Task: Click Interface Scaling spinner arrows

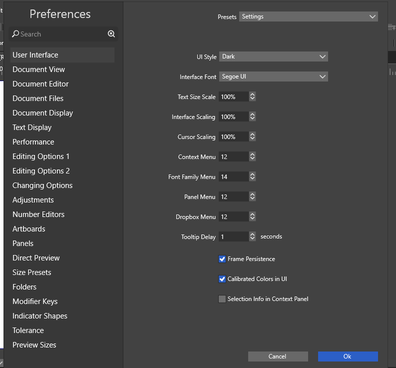Action: click(252, 116)
